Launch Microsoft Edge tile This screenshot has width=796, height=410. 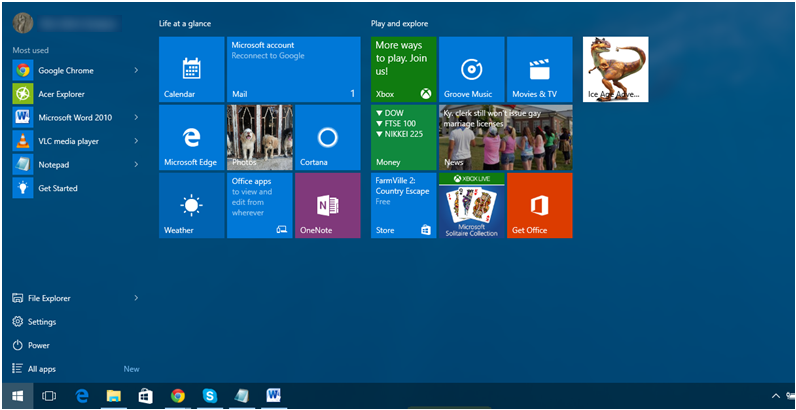191,137
